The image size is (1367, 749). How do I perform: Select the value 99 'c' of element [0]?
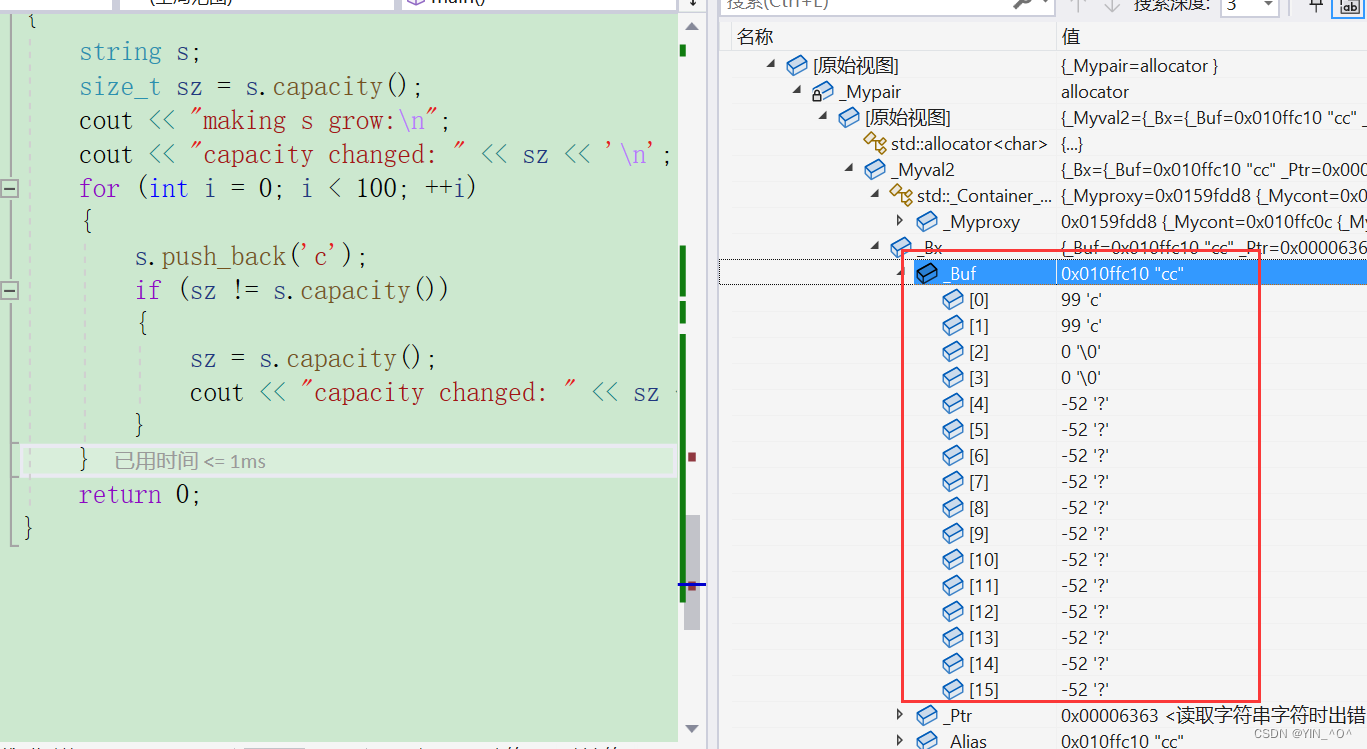click(x=1081, y=299)
